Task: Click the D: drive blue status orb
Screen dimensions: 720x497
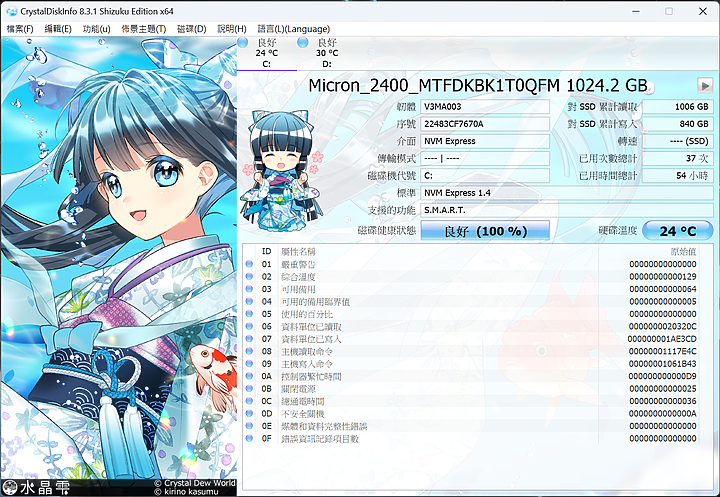Action: [303, 43]
